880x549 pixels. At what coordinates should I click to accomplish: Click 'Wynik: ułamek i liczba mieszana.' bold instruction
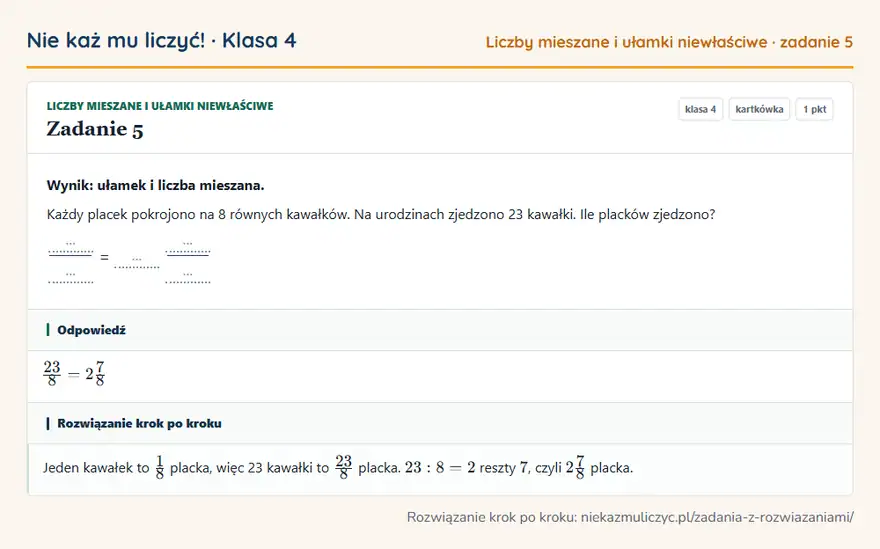(155, 185)
